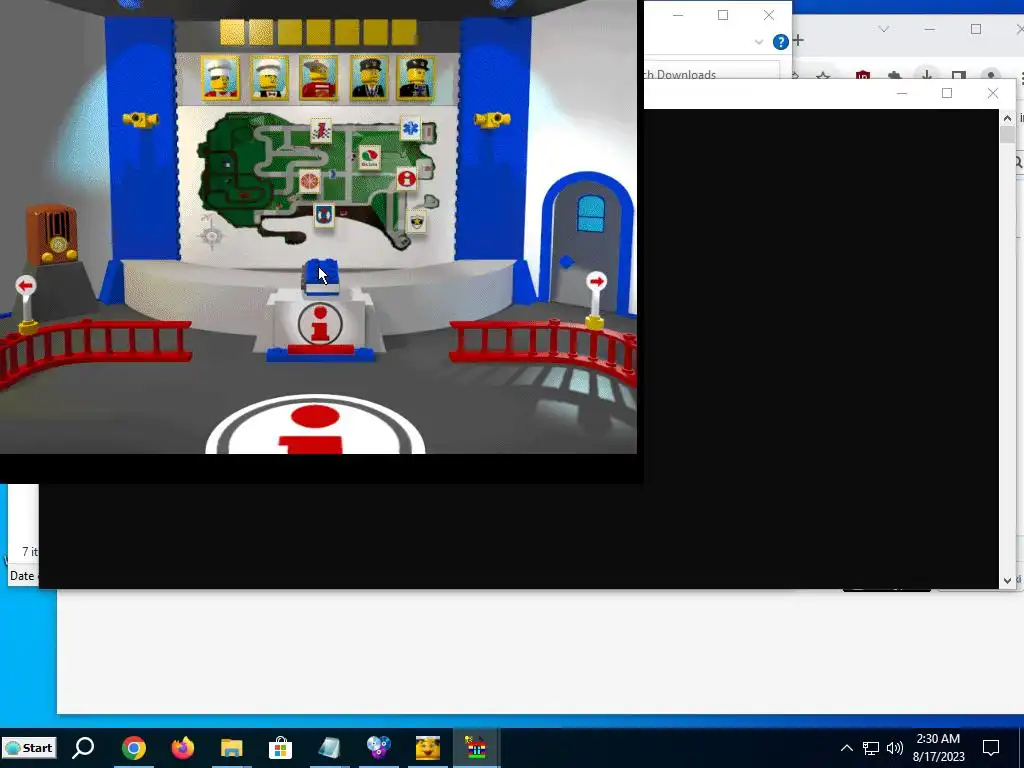
Task: Open Chrome's Extensions puzzle icon
Action: (895, 76)
